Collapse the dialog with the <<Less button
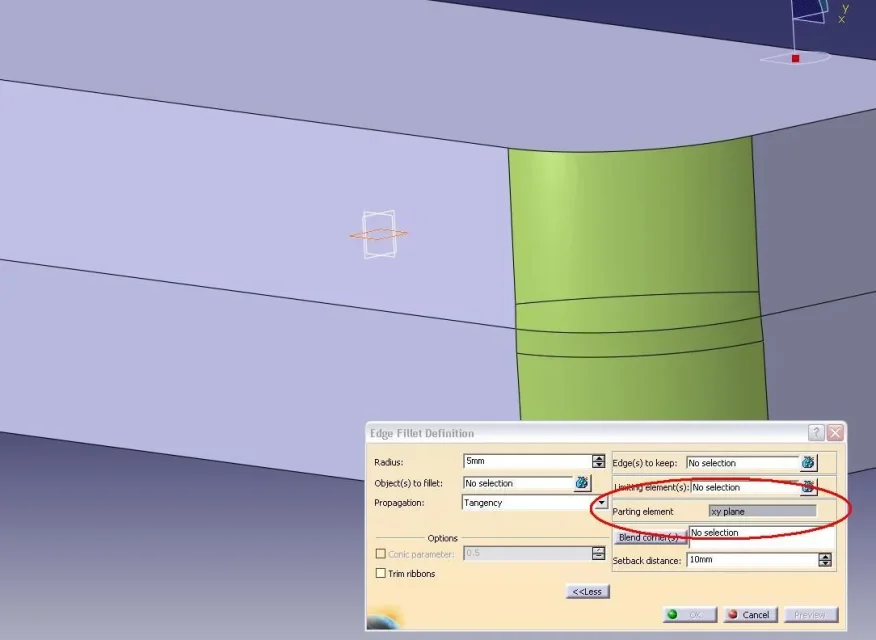 tap(587, 591)
